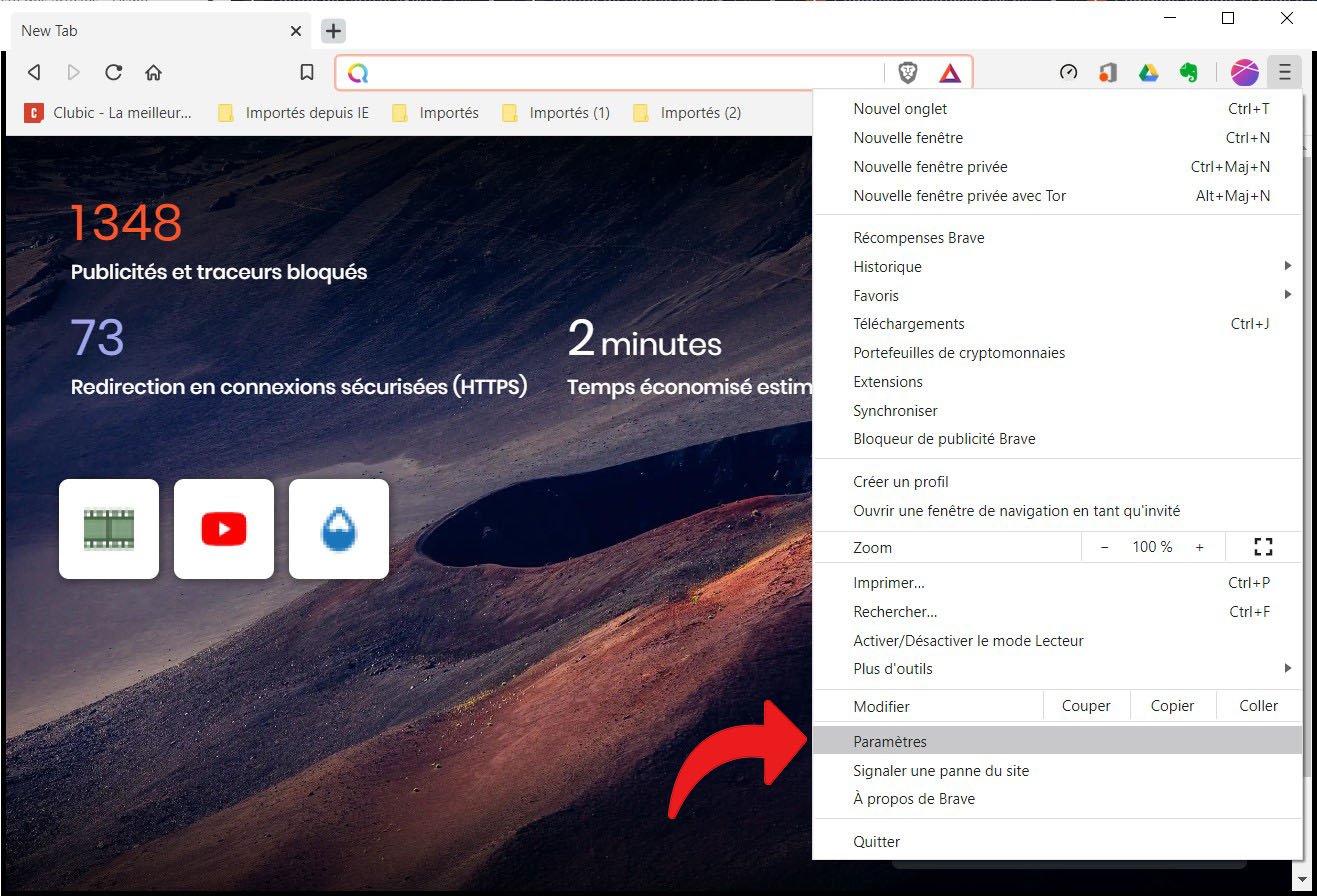Open the Office extension icon
Image resolution: width=1317 pixels, height=896 pixels.
[x=1107, y=72]
